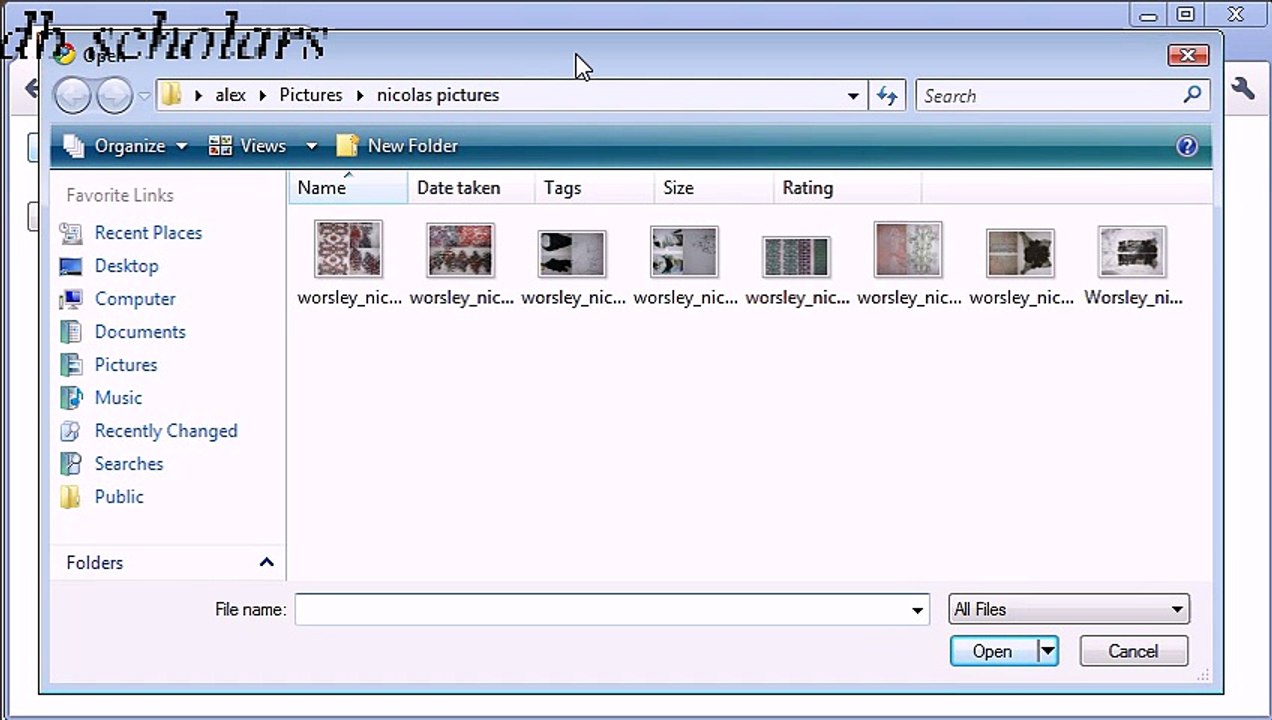This screenshot has width=1272, height=720.
Task: Select the sixth tall pink thumbnail
Action: coord(908,249)
